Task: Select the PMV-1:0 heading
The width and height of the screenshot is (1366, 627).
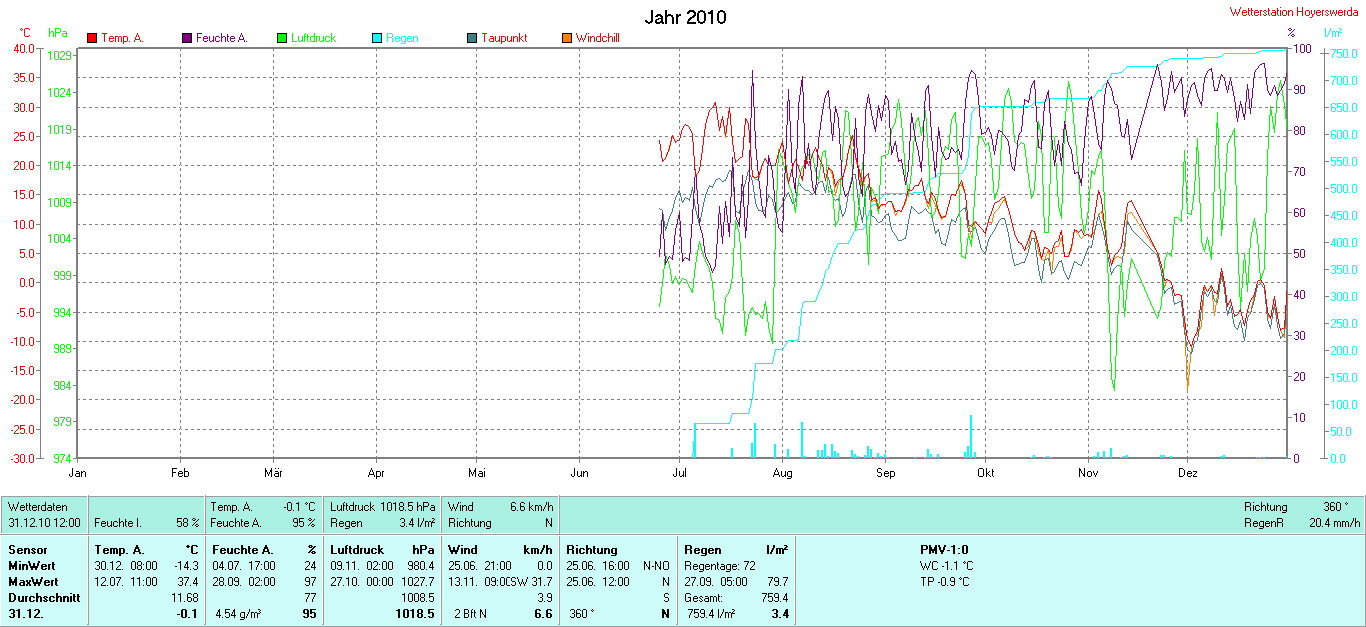Action: pyautogui.click(x=943, y=550)
